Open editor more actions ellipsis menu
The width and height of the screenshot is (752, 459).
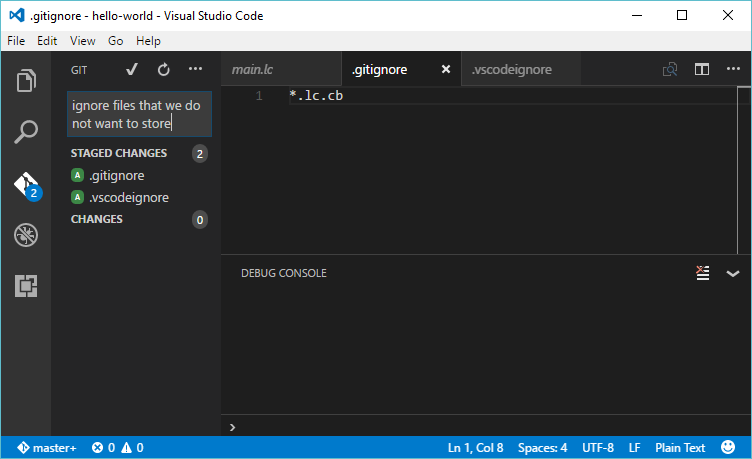(x=733, y=69)
